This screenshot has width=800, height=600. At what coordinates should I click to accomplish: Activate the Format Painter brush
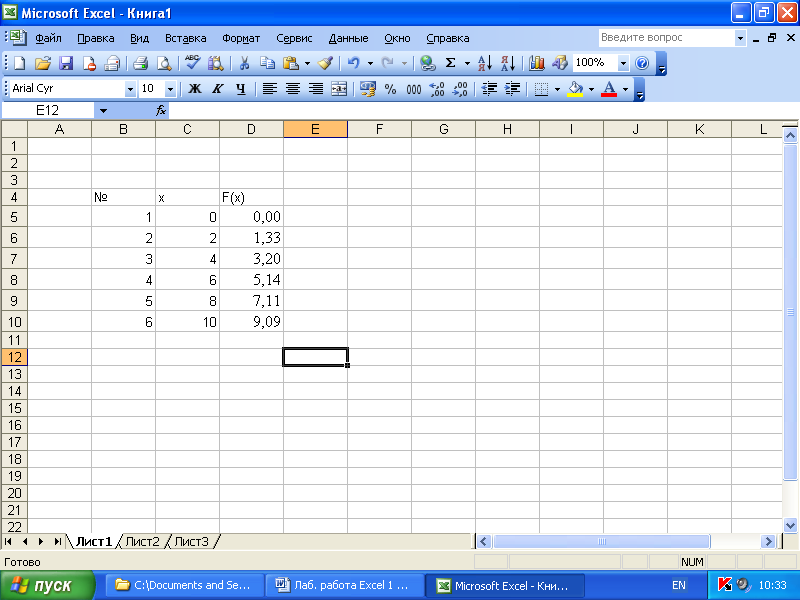pyautogui.click(x=325, y=63)
